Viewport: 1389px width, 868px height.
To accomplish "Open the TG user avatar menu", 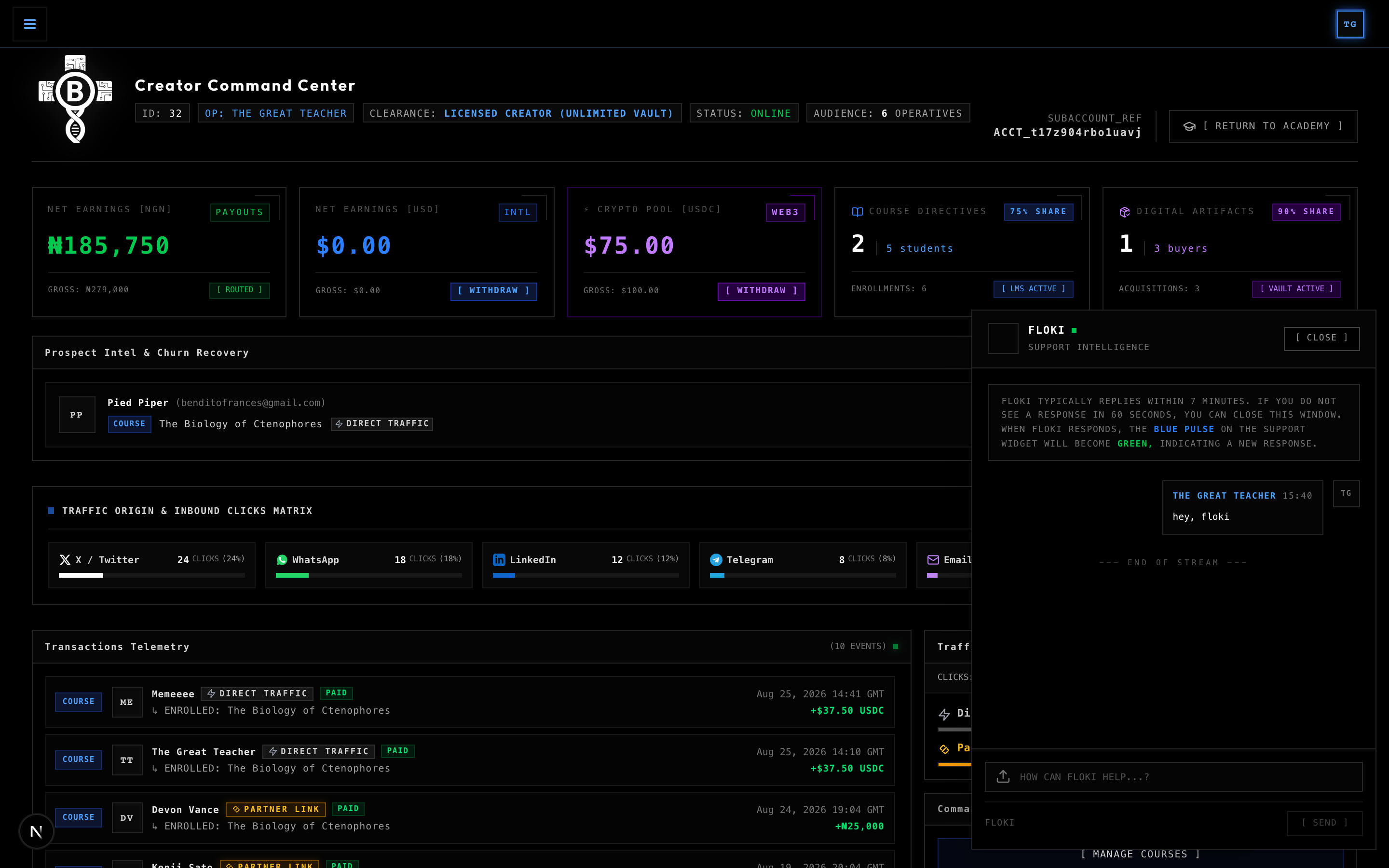I will coord(1350,24).
